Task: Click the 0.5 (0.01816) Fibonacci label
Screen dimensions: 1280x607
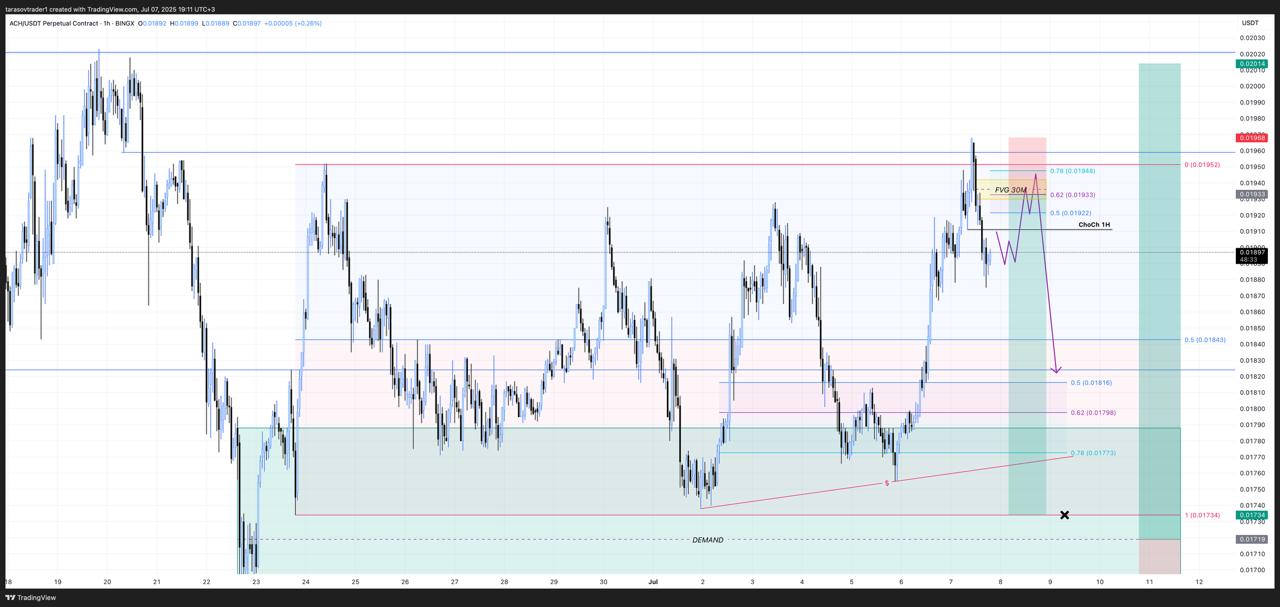Action: point(1091,383)
